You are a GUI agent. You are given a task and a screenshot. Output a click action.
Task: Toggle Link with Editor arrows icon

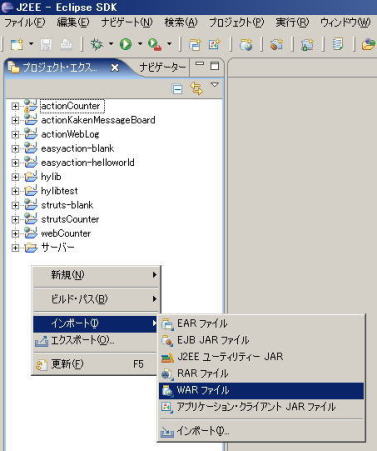coord(196,89)
